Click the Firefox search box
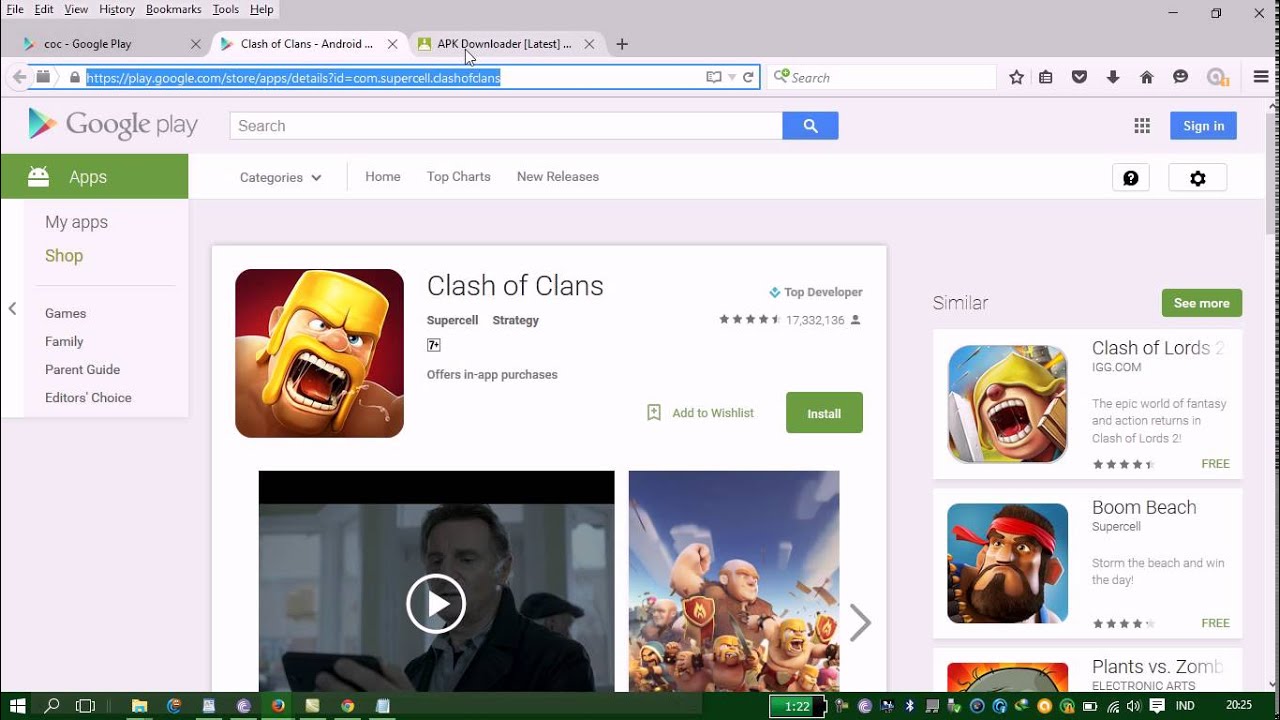 click(x=882, y=77)
